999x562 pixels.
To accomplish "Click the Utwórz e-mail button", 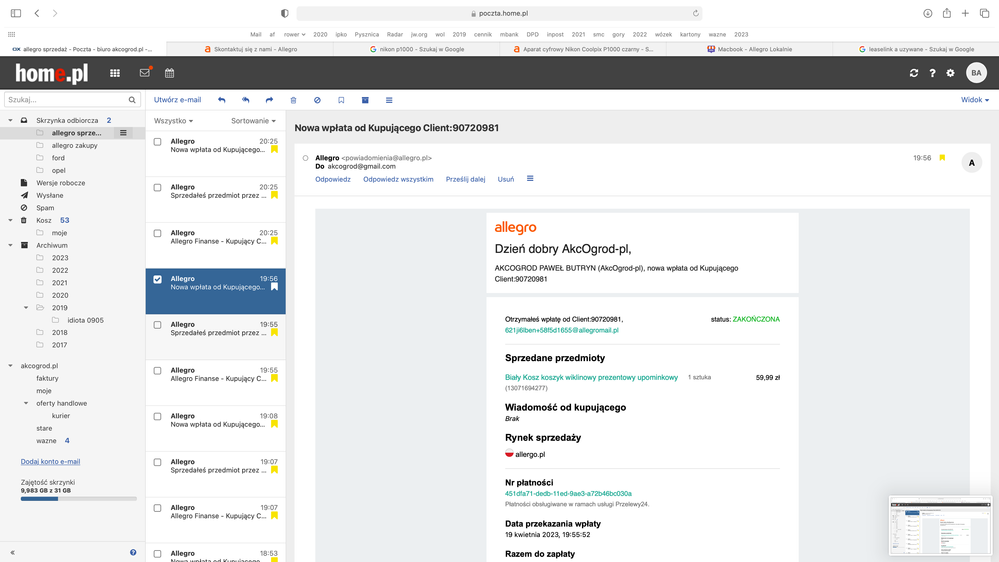I will point(177,100).
